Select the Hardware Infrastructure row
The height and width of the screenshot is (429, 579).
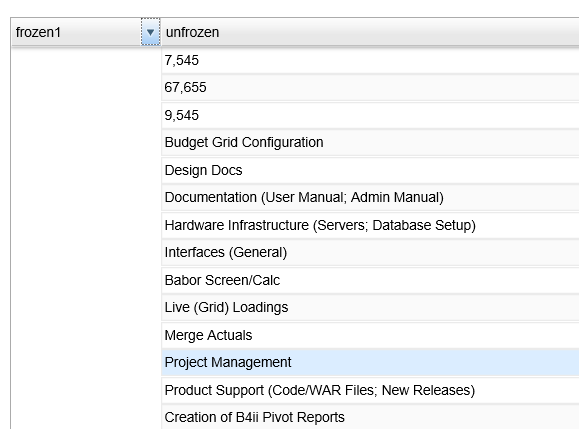pos(370,226)
